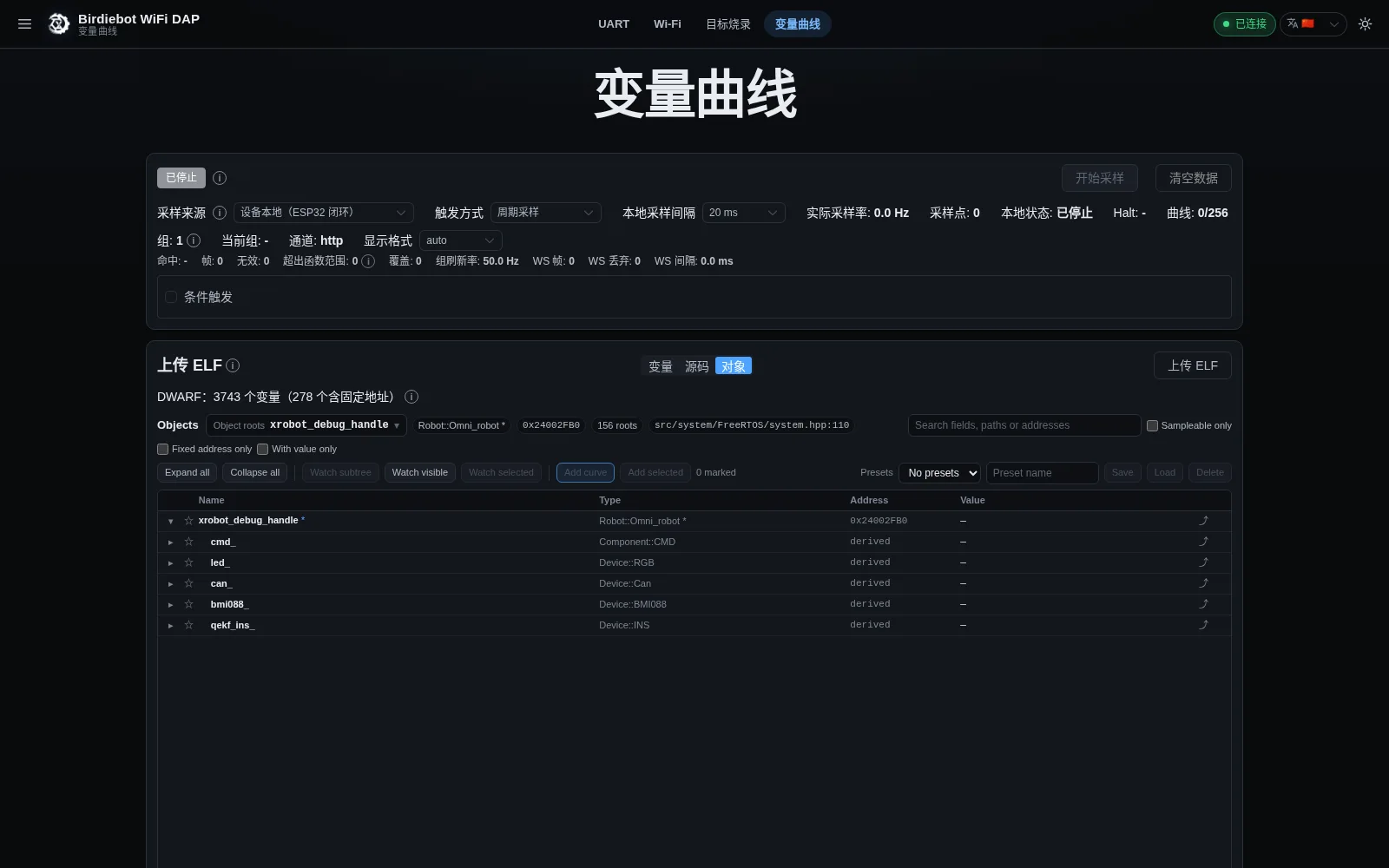Click curve icon on qekf_ins_ row

[x=1203, y=625]
